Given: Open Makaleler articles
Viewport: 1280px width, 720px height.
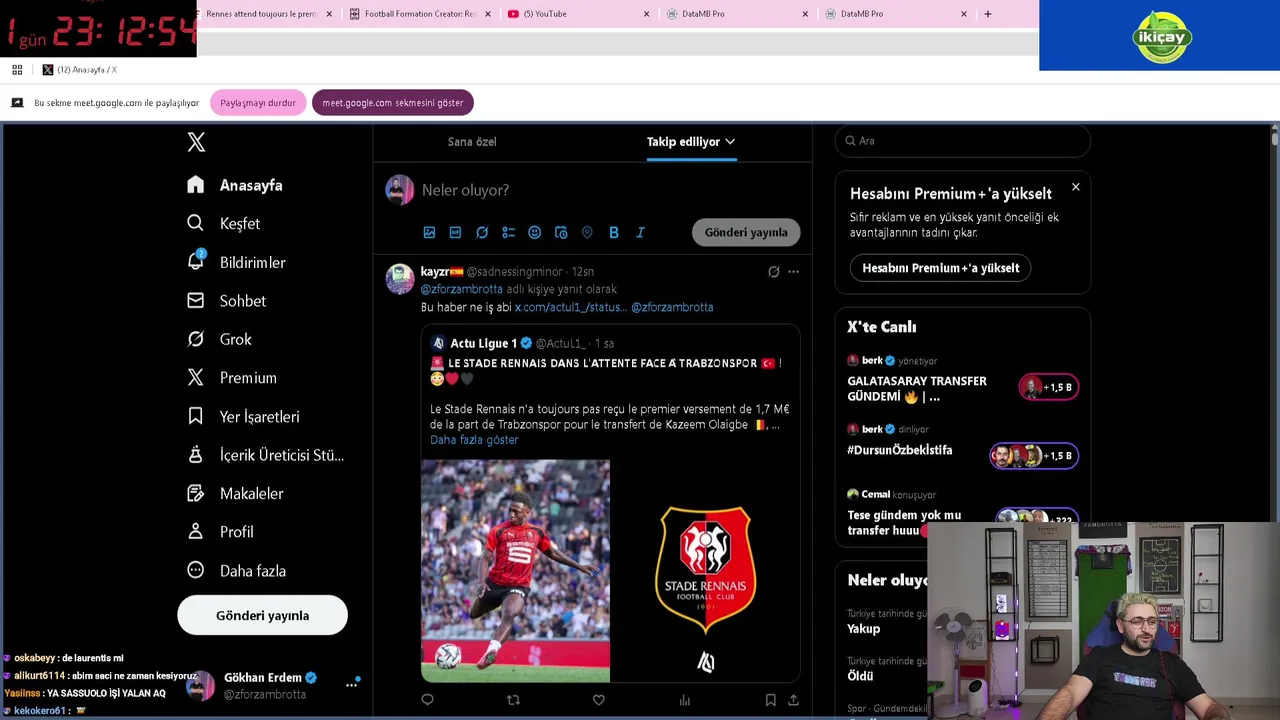Looking at the screenshot, I should (236, 493).
